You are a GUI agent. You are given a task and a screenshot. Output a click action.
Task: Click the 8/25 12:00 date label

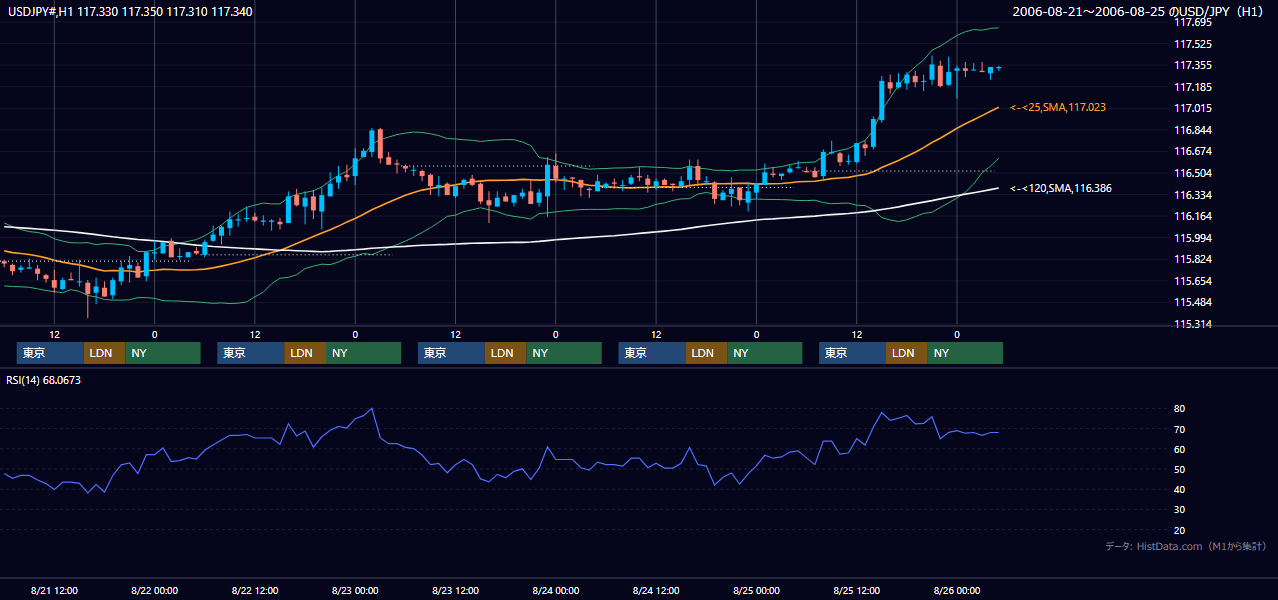click(856, 590)
